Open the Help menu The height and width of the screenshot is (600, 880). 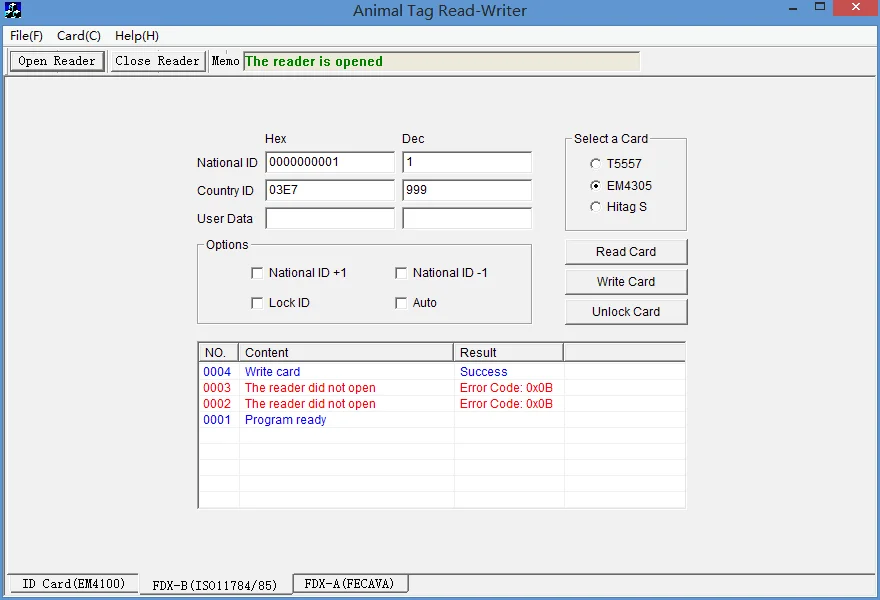tap(136, 35)
